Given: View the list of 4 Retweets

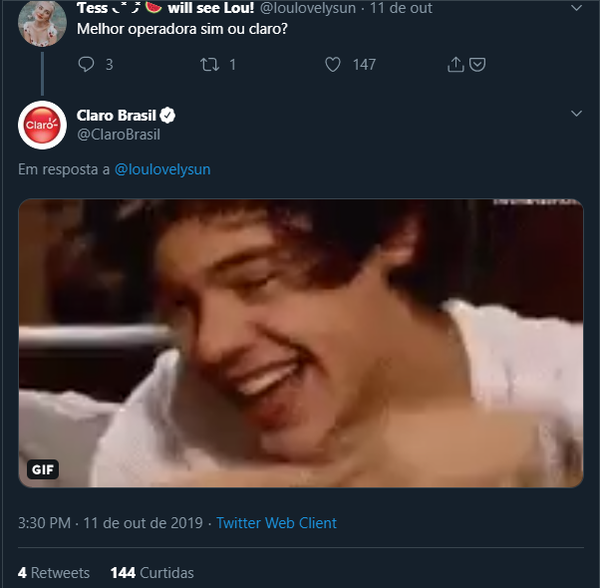Looking at the screenshot, I should coord(53,573).
